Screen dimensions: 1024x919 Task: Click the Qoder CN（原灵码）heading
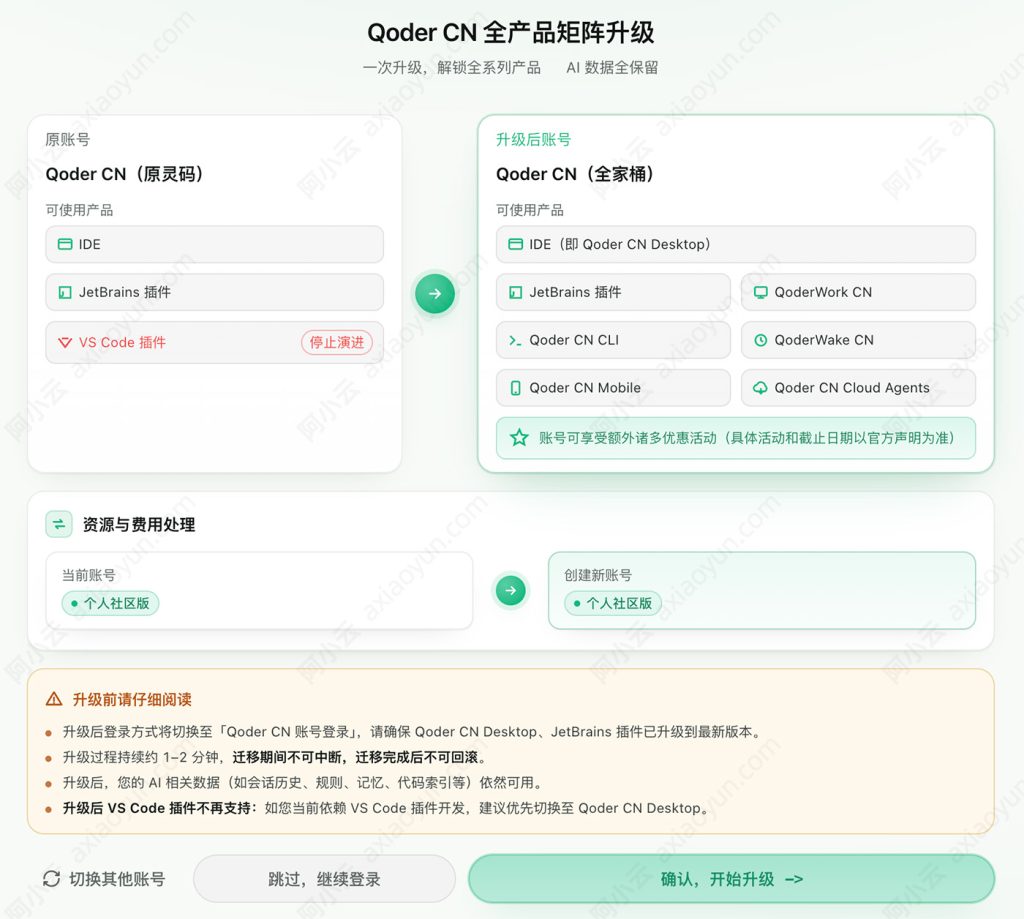tap(124, 174)
